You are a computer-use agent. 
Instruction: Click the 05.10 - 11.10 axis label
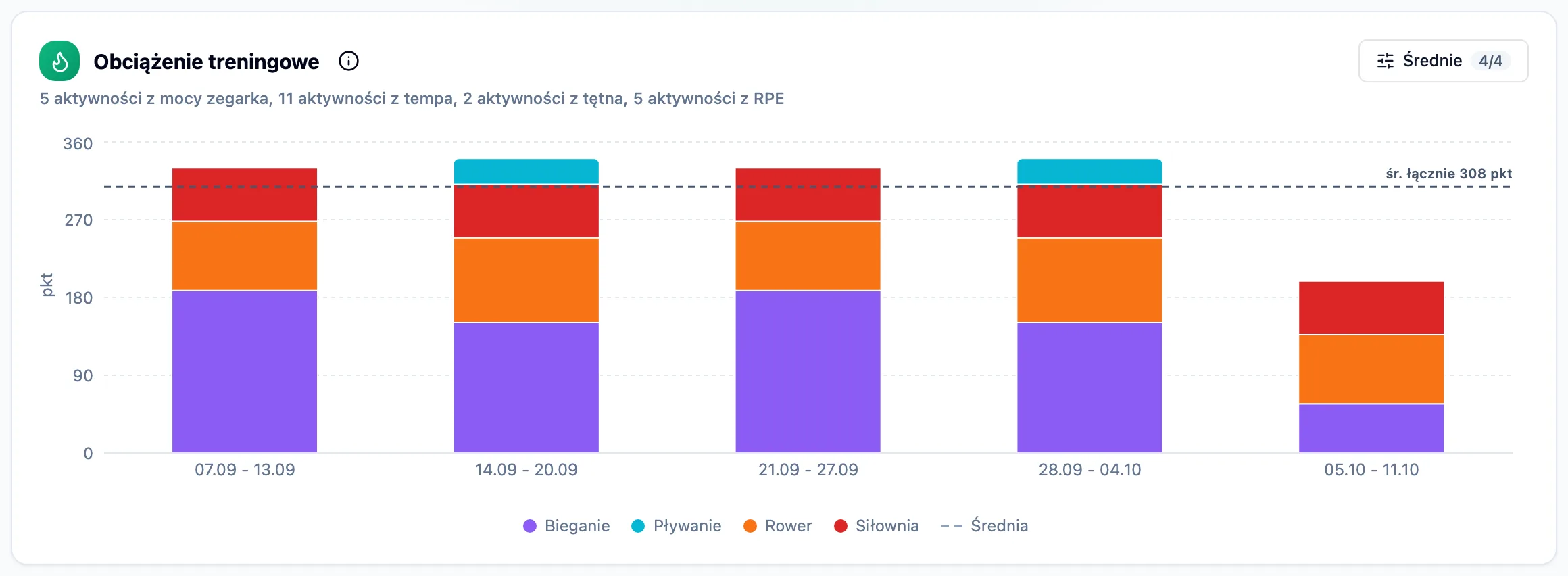point(1371,470)
